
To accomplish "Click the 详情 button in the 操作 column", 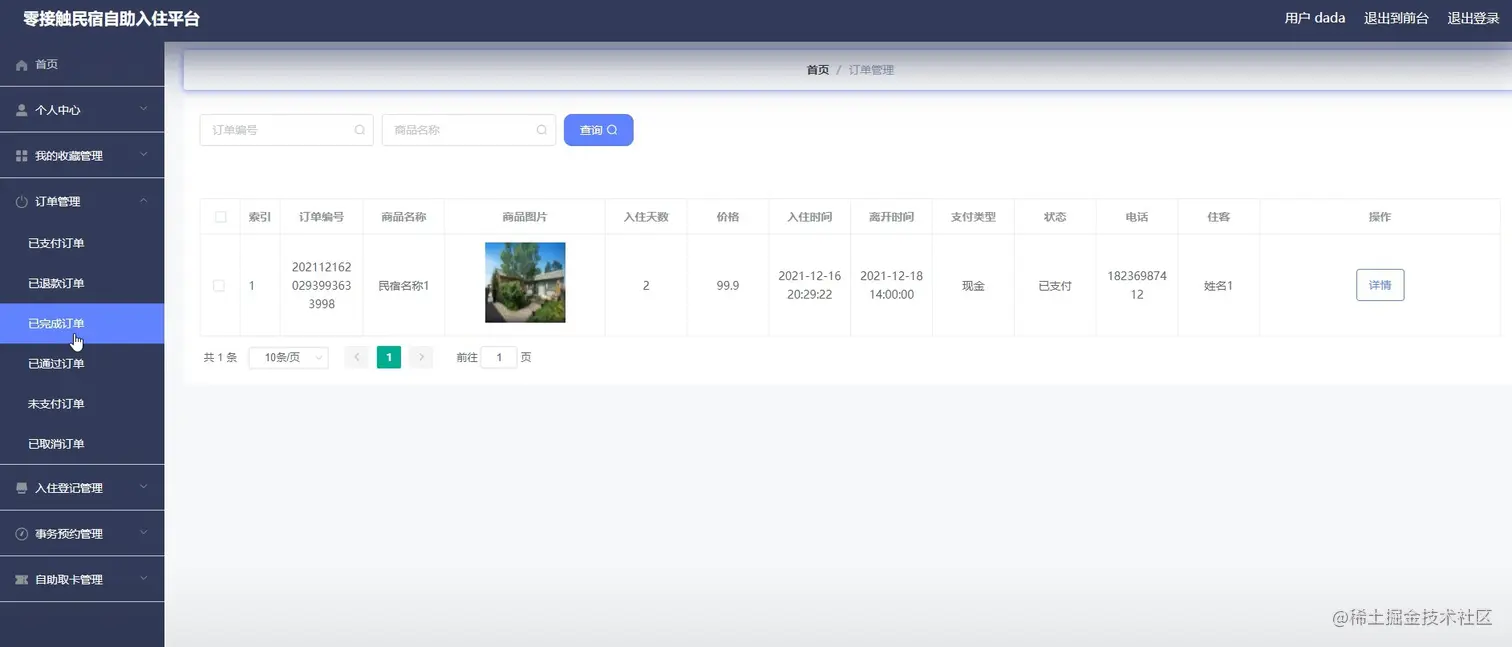I will [1379, 284].
